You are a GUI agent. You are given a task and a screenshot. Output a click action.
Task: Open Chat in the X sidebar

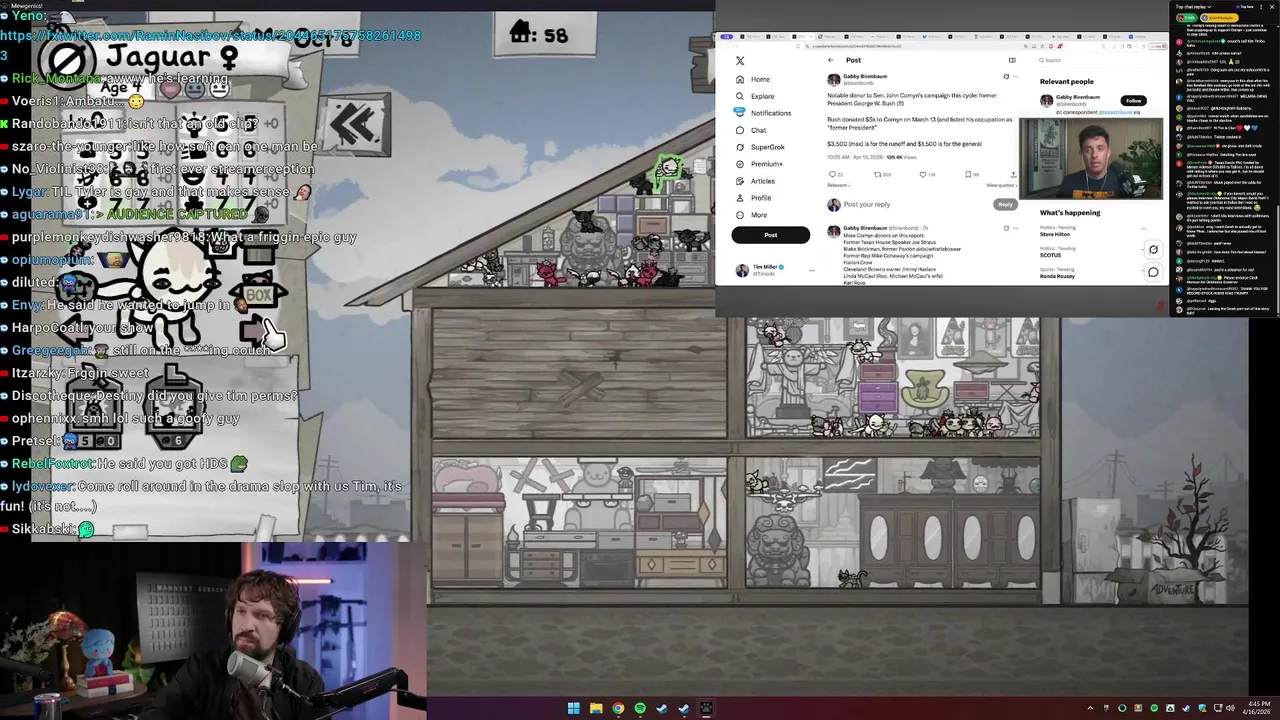[x=751, y=130]
